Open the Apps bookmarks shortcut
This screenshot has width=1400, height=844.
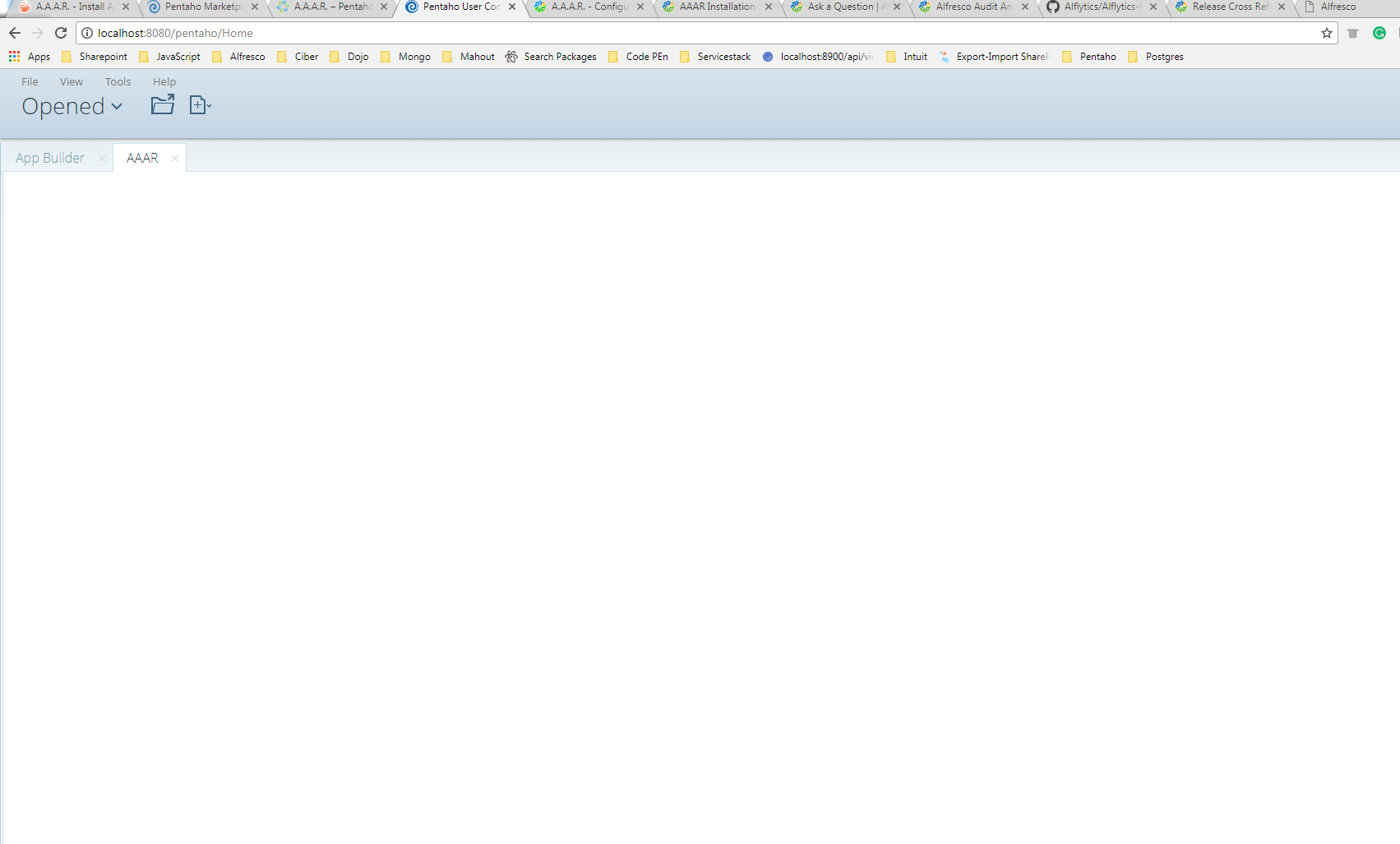point(30,57)
